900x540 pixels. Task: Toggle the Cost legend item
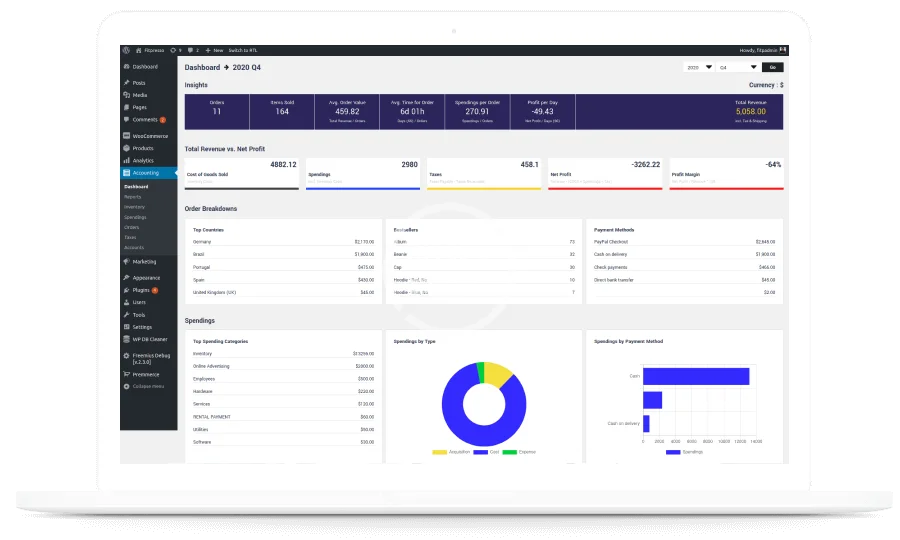[x=481, y=452]
